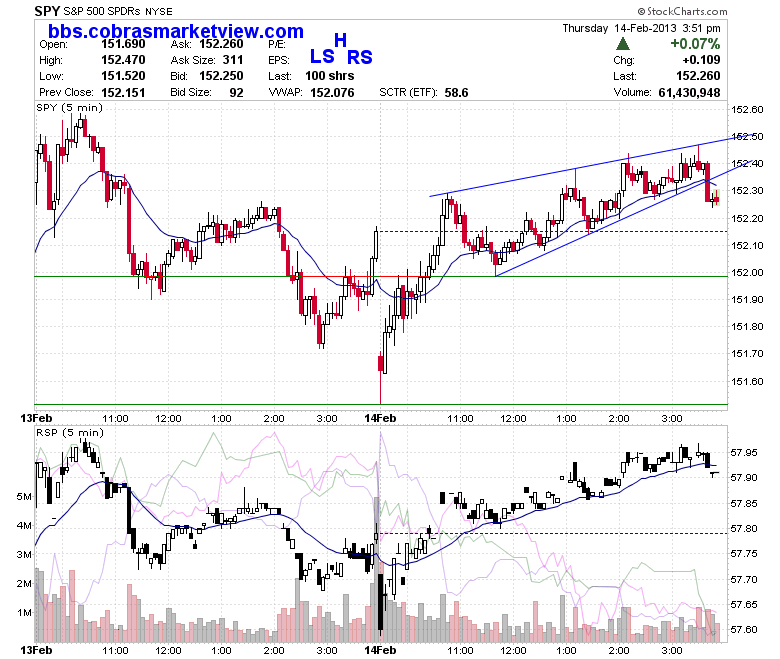The height and width of the screenshot is (659, 780).
Task: Click the 57.80 RSP price axis label
Action: pyautogui.click(x=744, y=529)
